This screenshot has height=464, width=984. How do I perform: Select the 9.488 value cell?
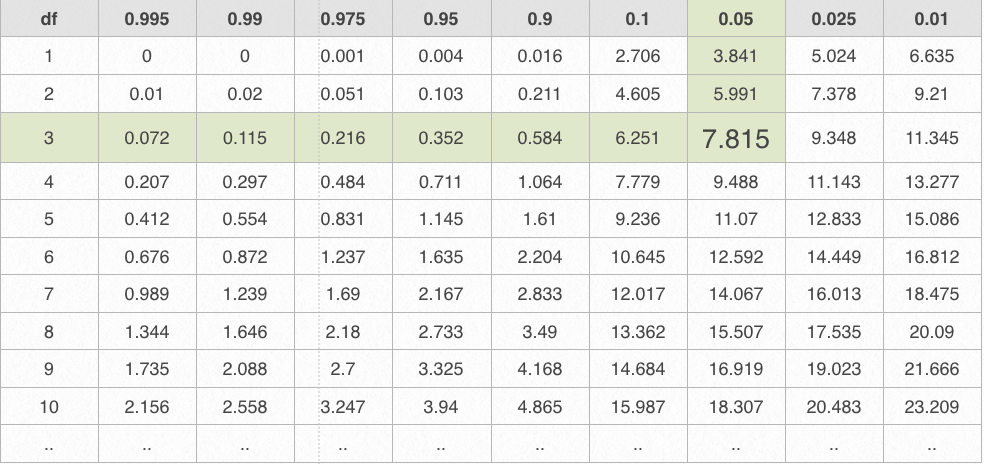click(x=736, y=182)
